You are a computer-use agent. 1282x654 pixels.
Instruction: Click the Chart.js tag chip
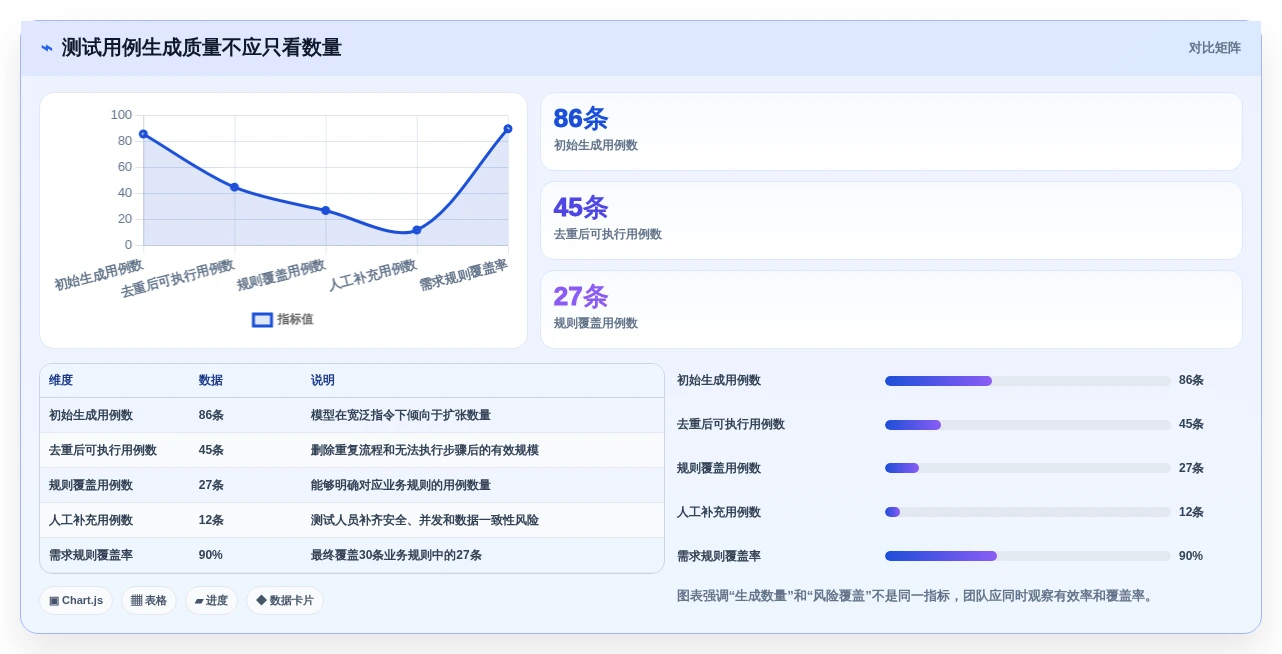tap(76, 601)
